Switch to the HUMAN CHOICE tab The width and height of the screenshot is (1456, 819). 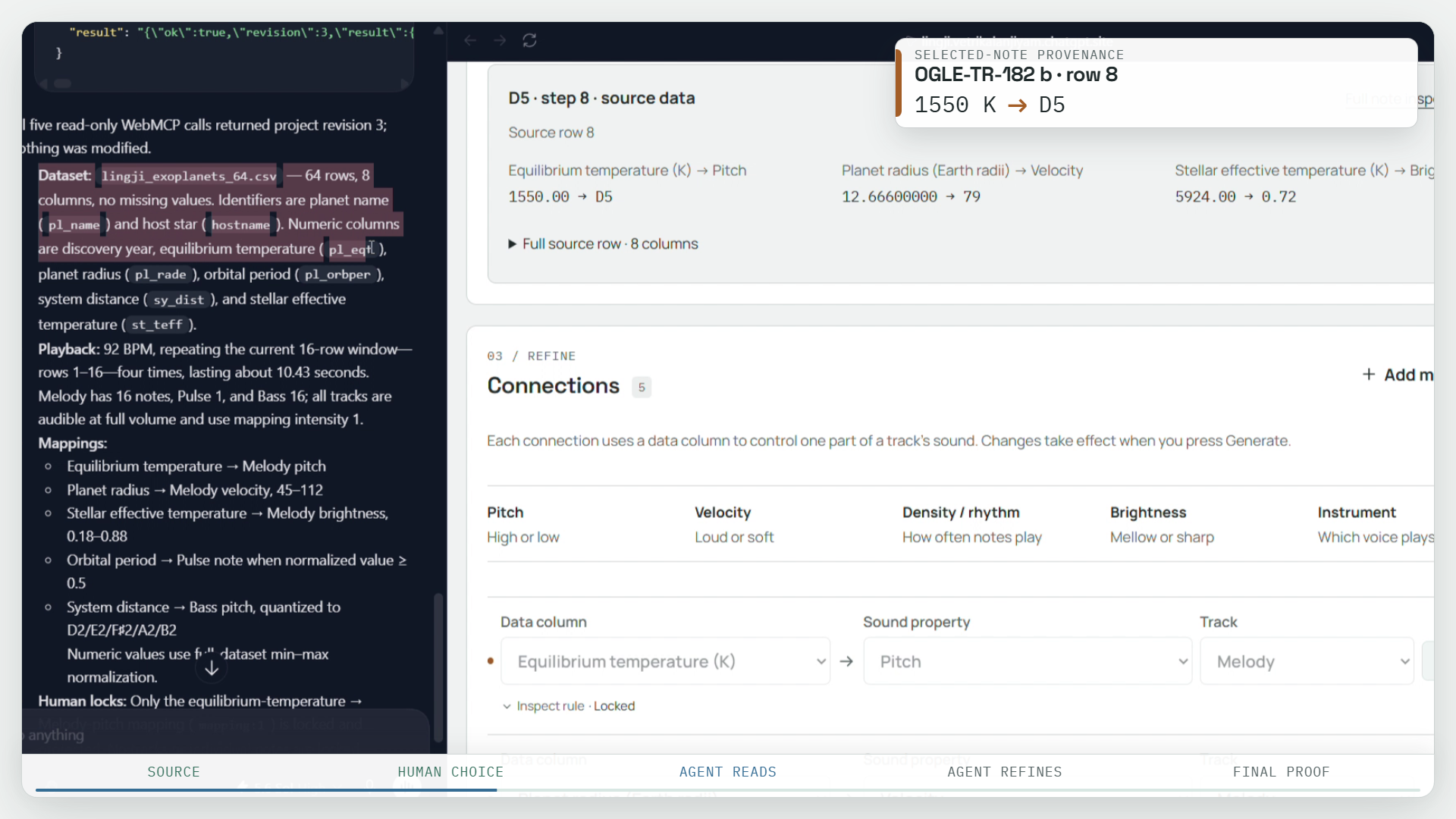coord(450,771)
